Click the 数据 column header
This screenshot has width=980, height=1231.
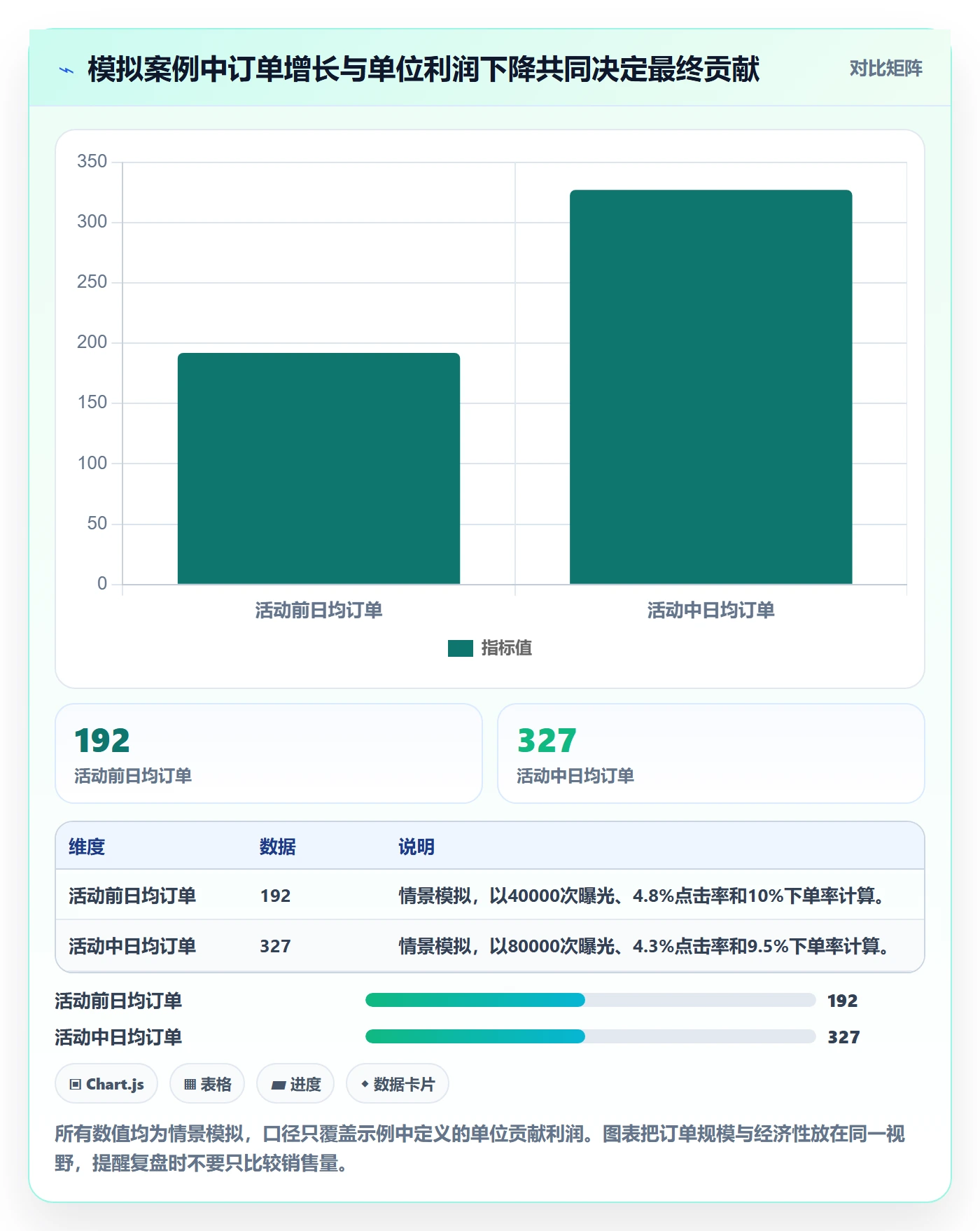coord(277,847)
